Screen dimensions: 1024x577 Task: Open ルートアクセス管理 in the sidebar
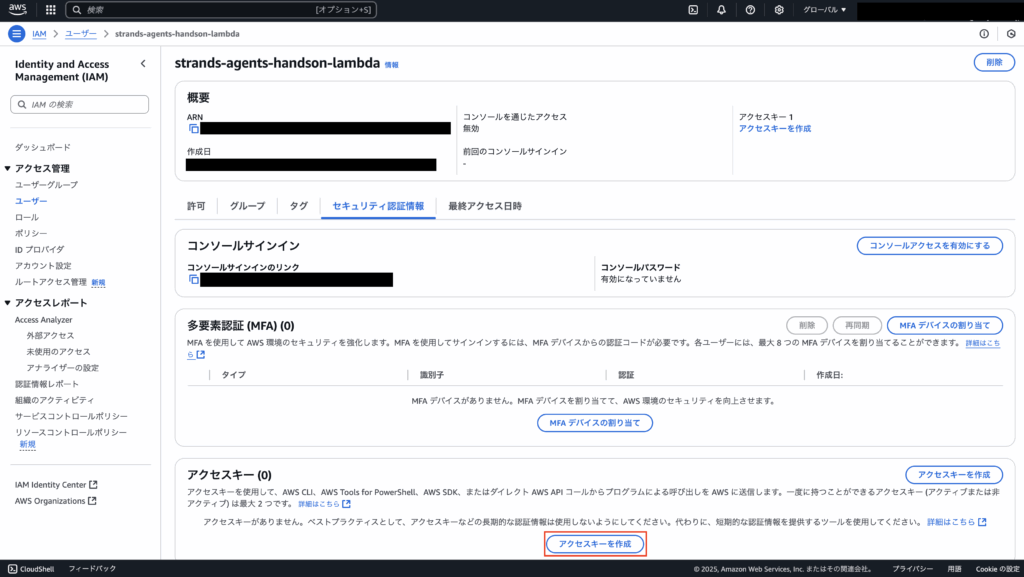click(51, 282)
